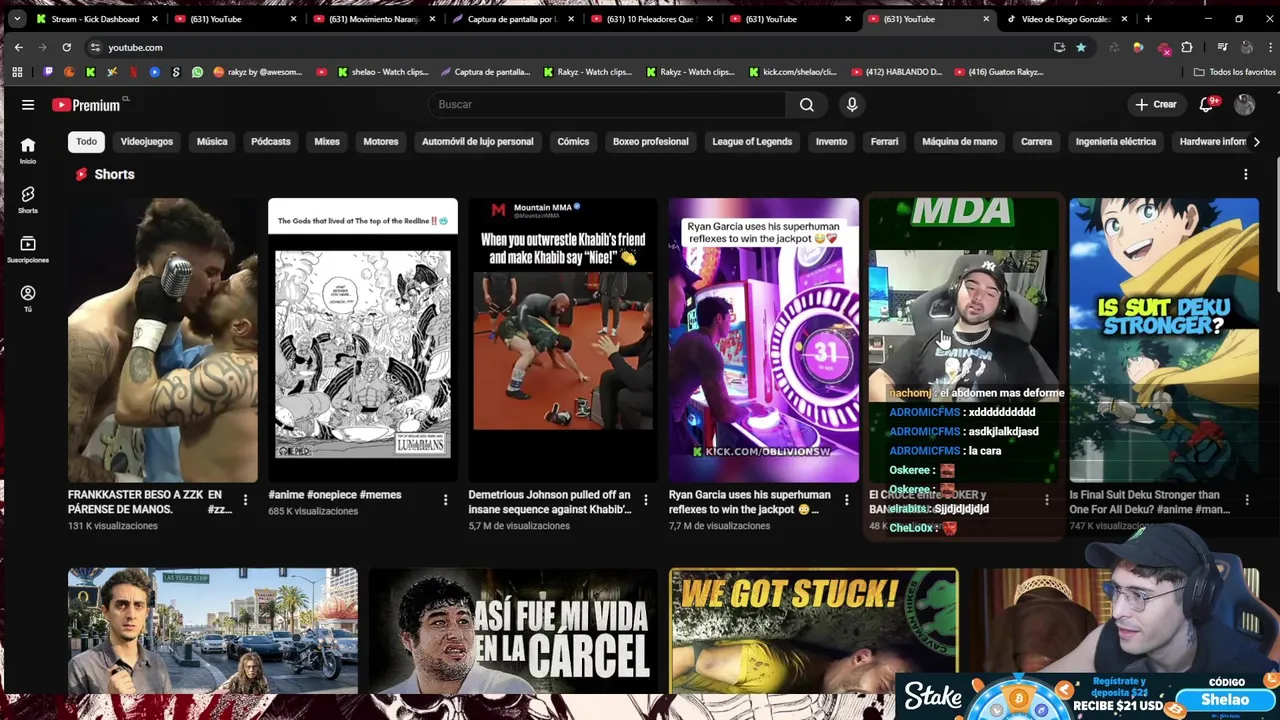Select the Boxeo profesional chip
This screenshot has width=1280, height=720.
(x=651, y=141)
